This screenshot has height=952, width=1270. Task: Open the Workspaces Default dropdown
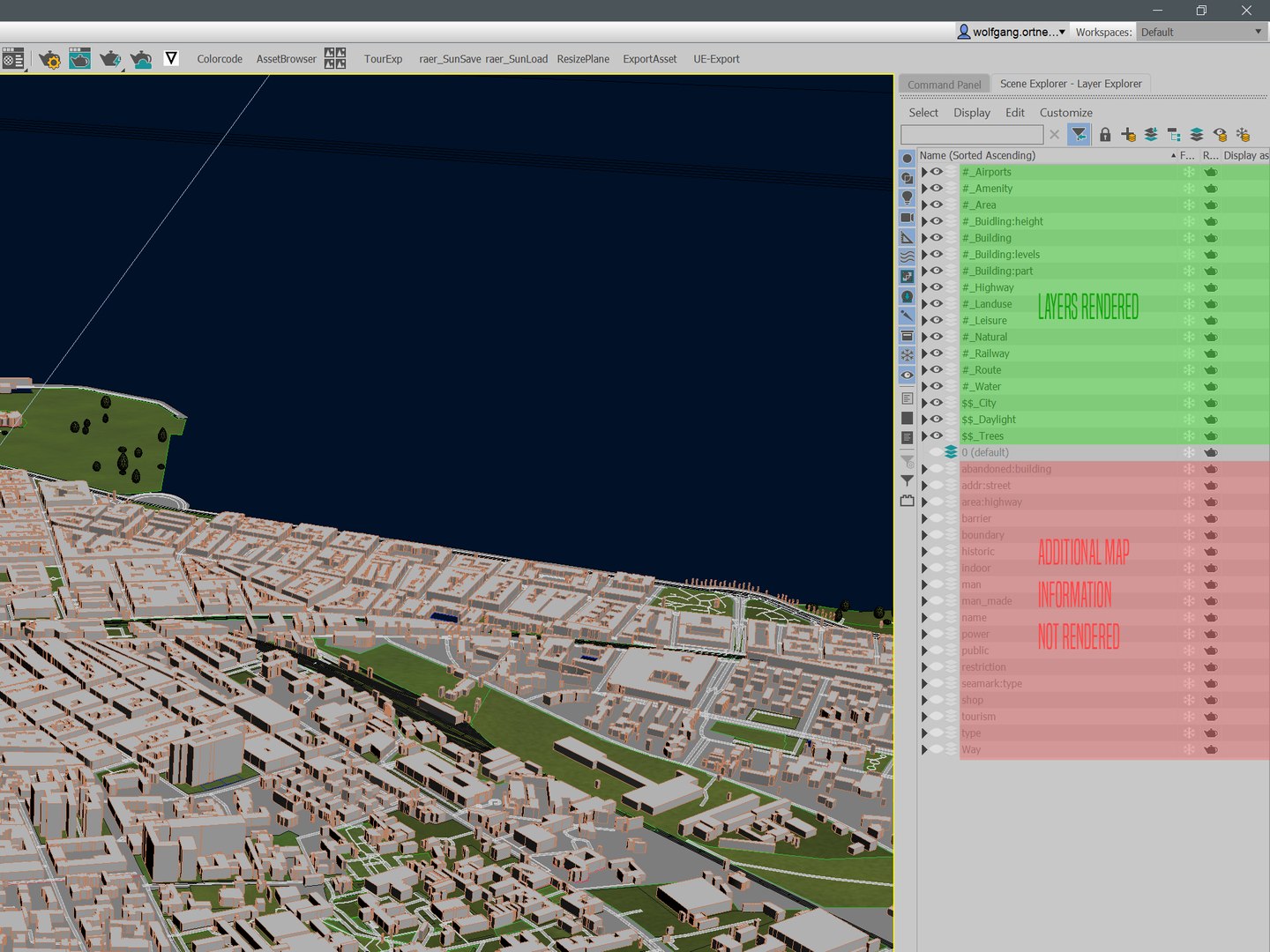[1202, 32]
